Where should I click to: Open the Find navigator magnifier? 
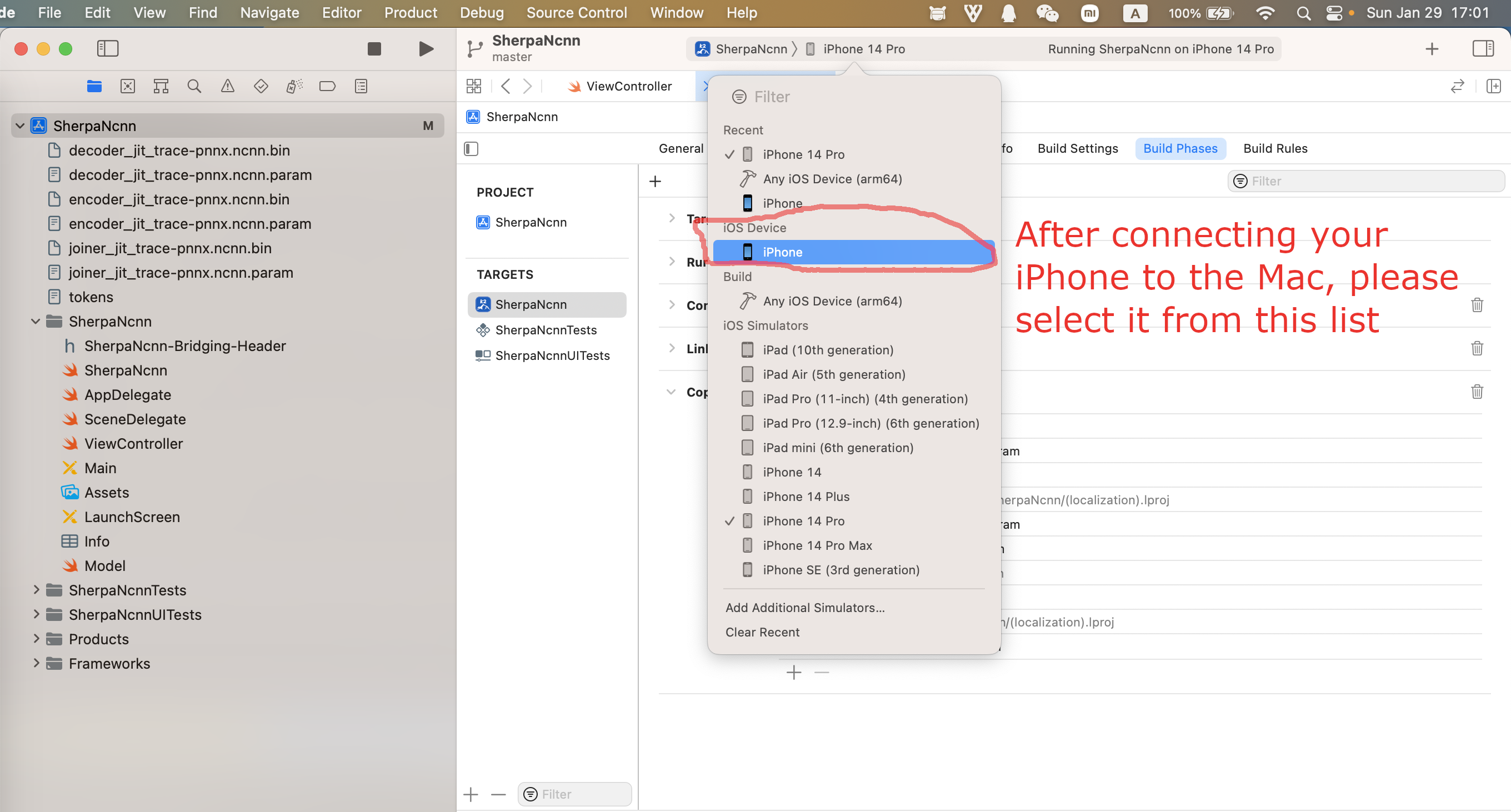tap(194, 87)
